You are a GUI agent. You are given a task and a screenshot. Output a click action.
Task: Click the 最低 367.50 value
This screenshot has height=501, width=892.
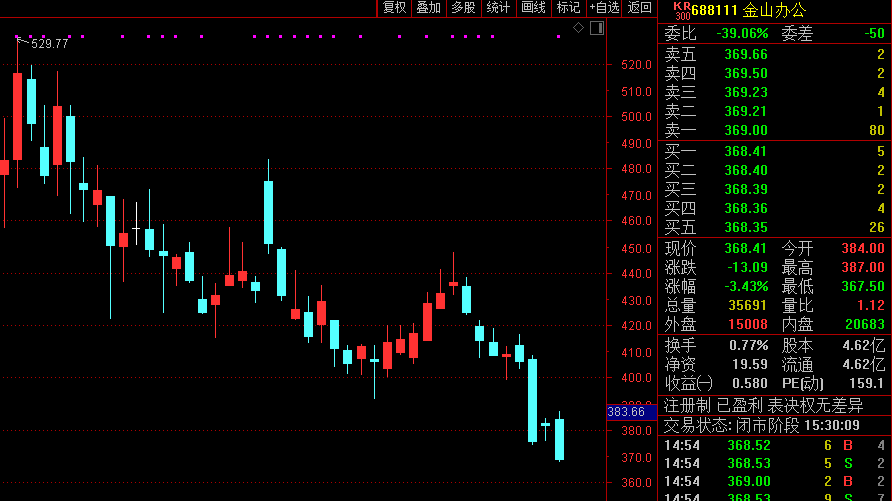pos(863,286)
